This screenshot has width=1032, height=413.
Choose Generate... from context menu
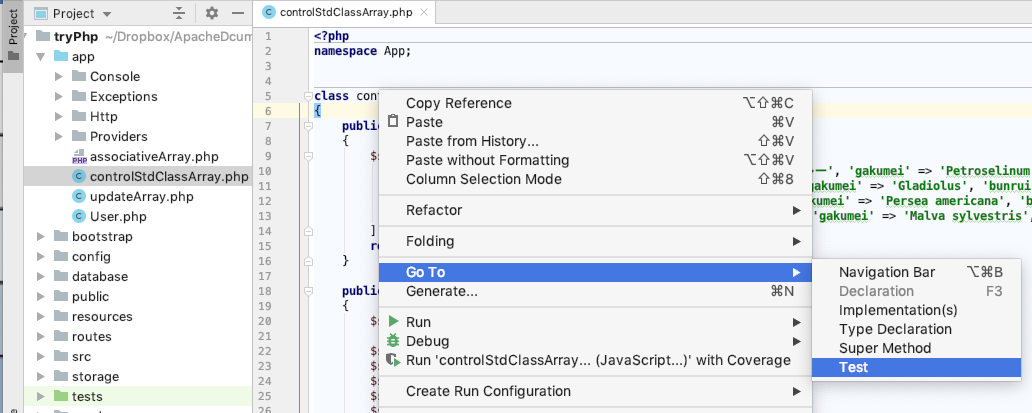click(x=596, y=291)
